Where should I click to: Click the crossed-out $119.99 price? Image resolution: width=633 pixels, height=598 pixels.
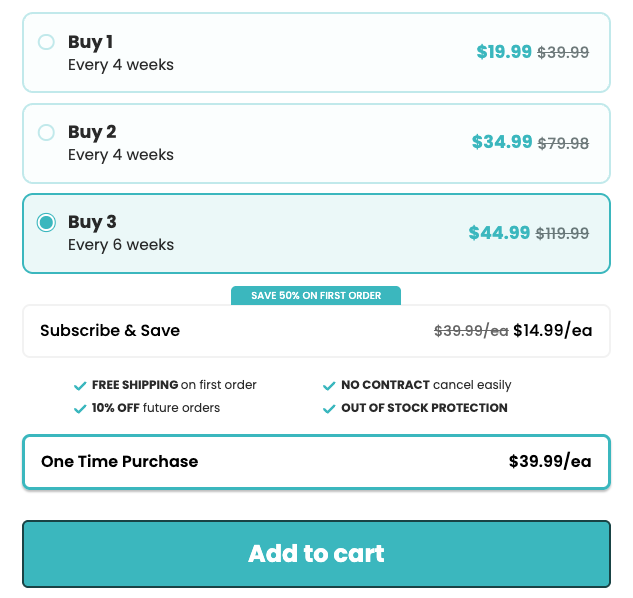(x=562, y=233)
